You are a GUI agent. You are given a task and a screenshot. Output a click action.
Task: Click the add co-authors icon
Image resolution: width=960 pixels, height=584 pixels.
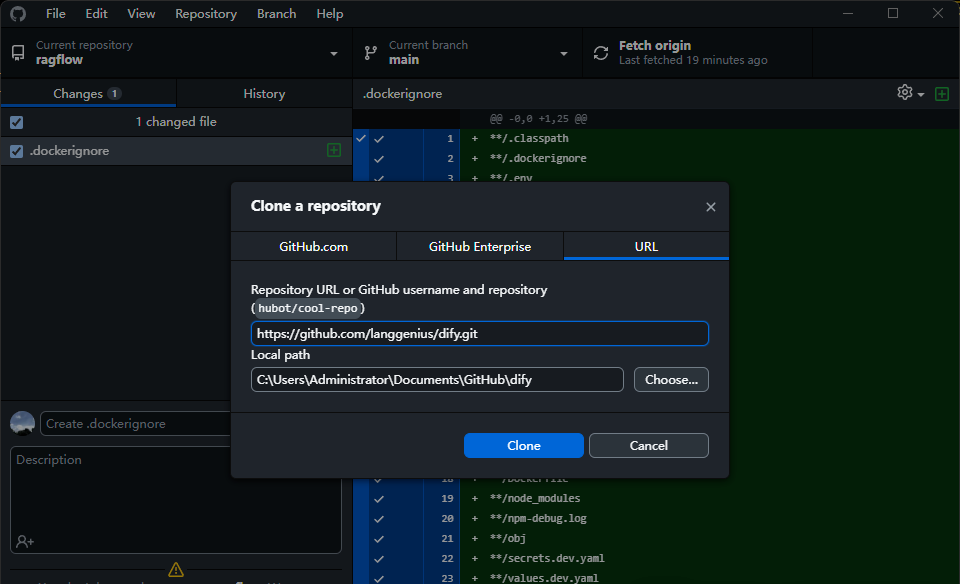[25, 542]
